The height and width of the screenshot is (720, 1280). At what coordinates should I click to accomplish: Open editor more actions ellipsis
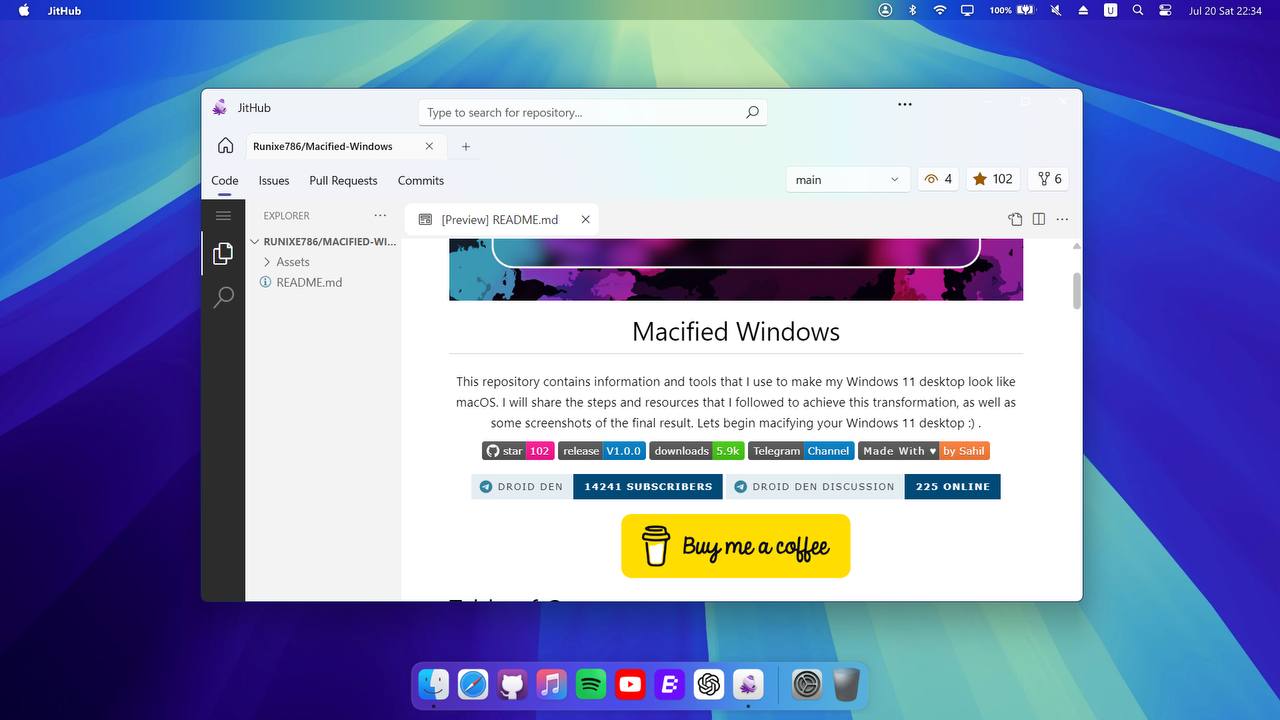coord(1062,220)
